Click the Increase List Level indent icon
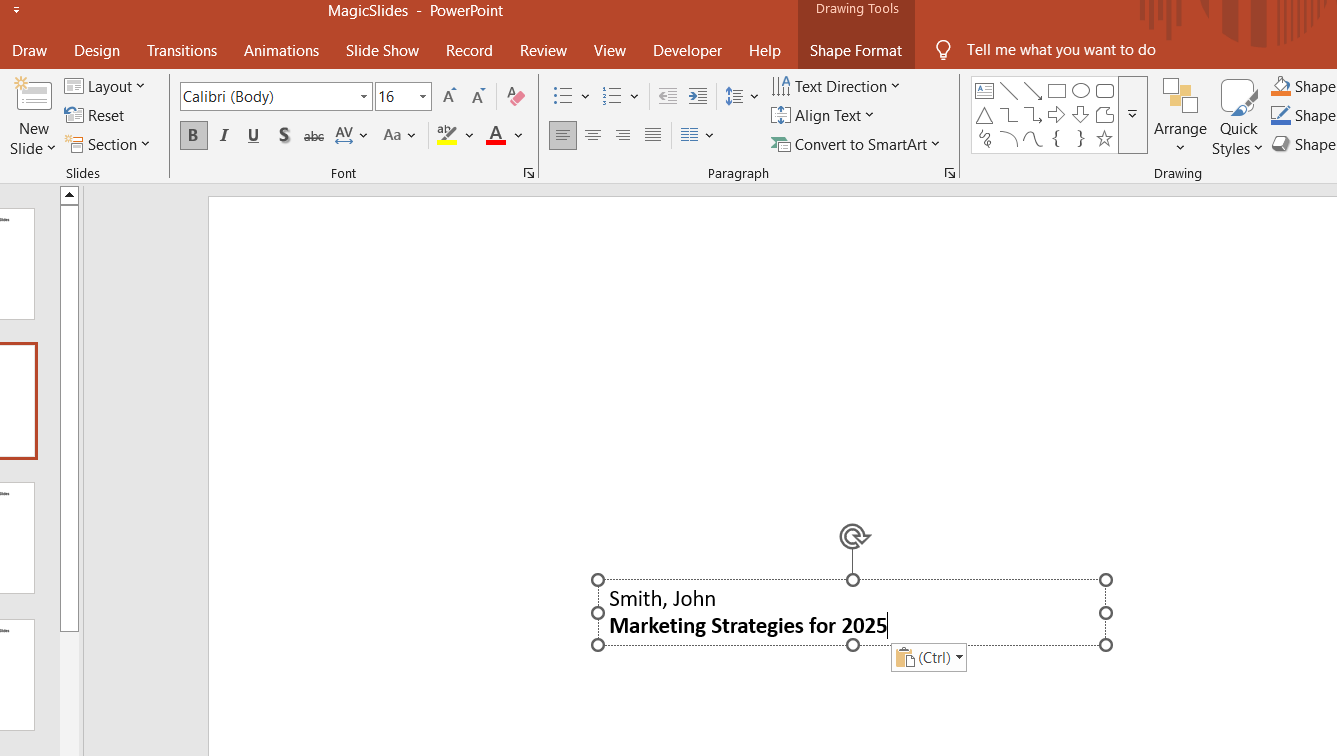This screenshot has height=756, width=1337. [x=698, y=96]
